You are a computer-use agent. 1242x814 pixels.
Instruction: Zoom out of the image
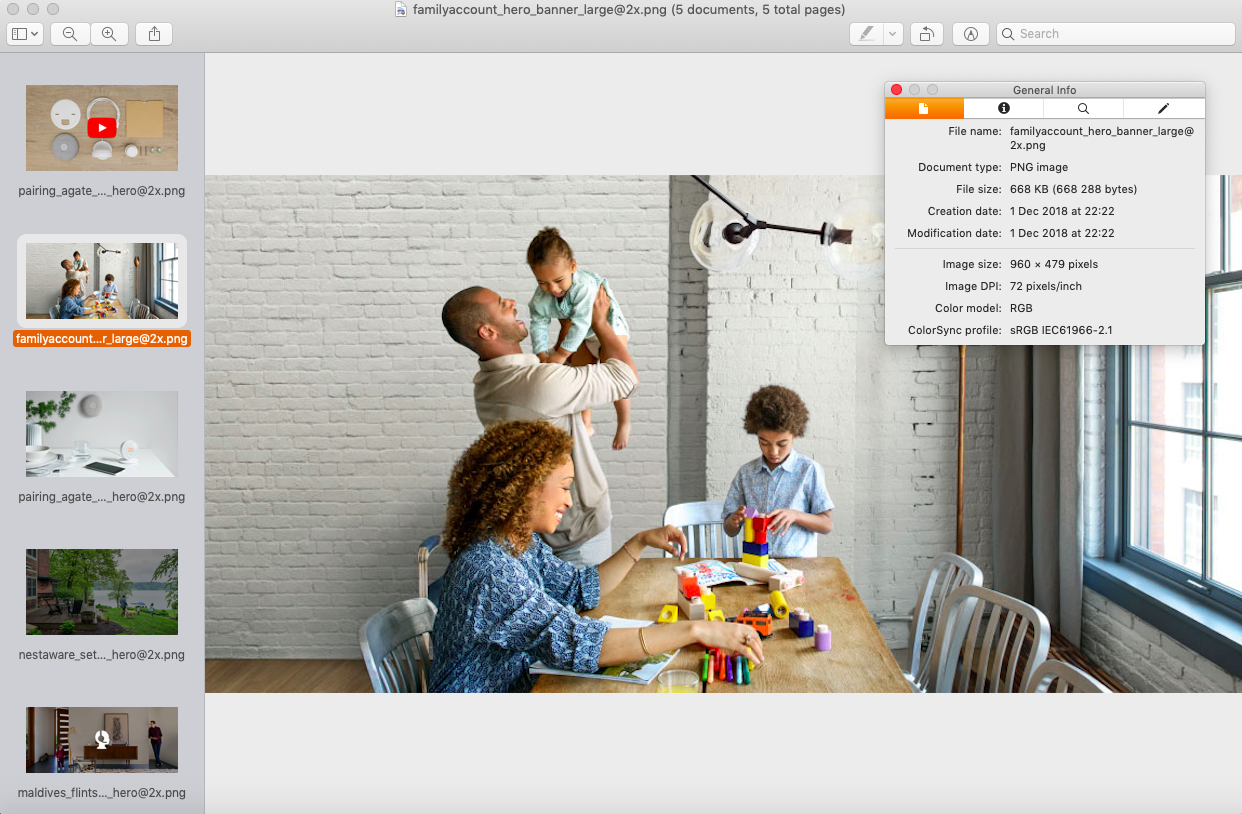(x=70, y=34)
